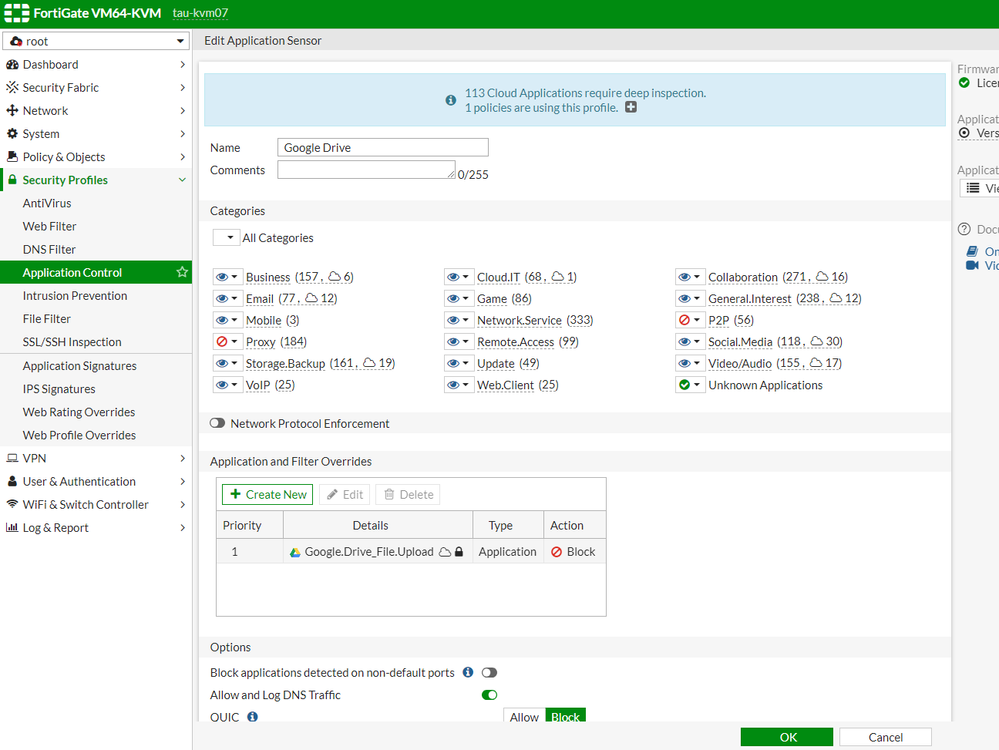Screen dimensions: 999x750
Task: Click the cloud icon next to Business count
Action: pyautogui.click(x=334, y=277)
